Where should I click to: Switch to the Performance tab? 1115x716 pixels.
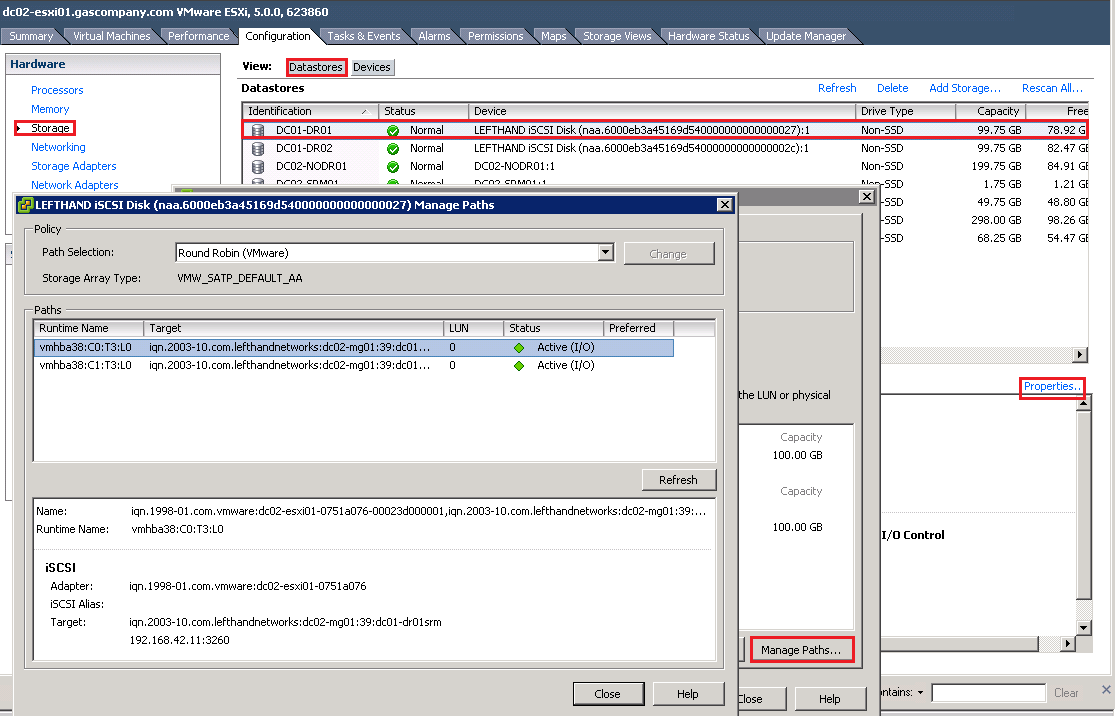click(198, 36)
